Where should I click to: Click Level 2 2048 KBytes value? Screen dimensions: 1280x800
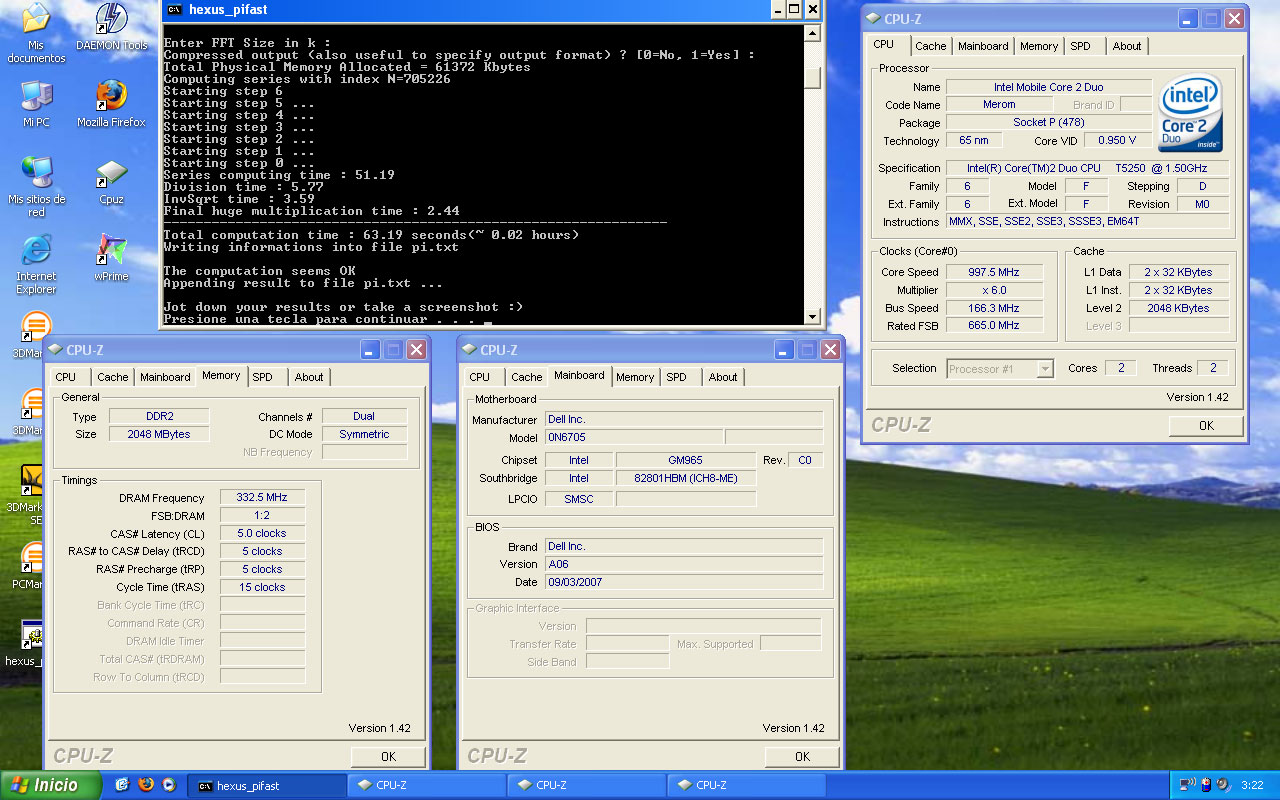point(1179,308)
